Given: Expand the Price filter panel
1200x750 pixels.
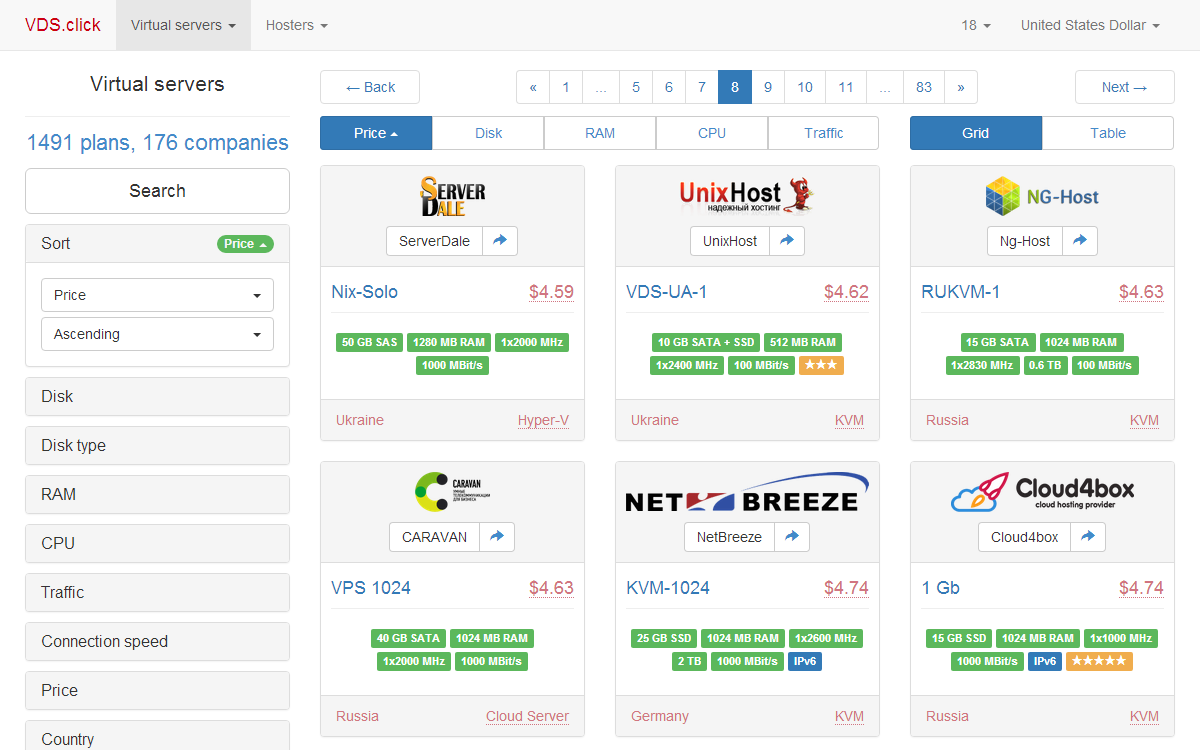Looking at the screenshot, I should pyautogui.click(x=157, y=691).
